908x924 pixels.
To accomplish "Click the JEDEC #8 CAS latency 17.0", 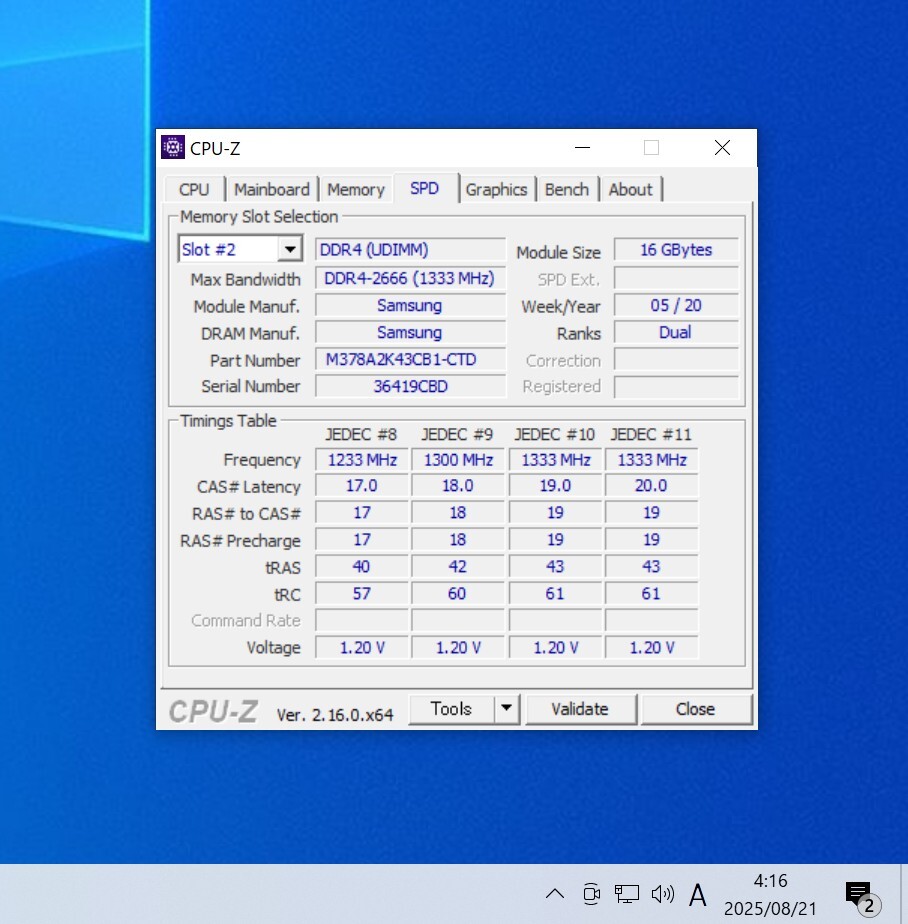I will click(x=362, y=486).
